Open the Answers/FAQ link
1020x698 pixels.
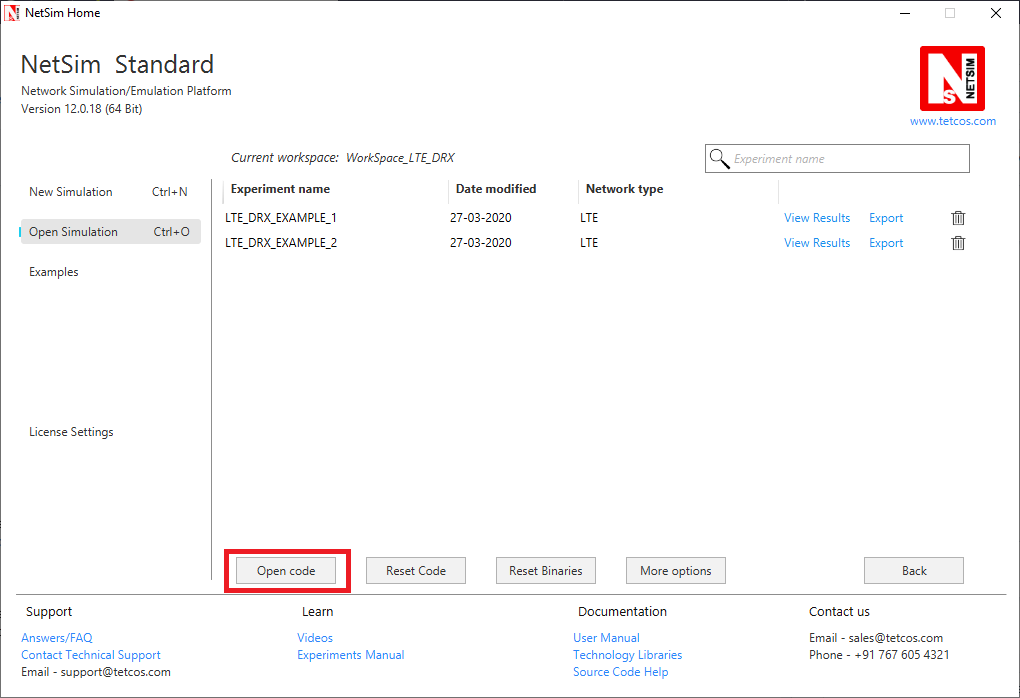[57, 638]
